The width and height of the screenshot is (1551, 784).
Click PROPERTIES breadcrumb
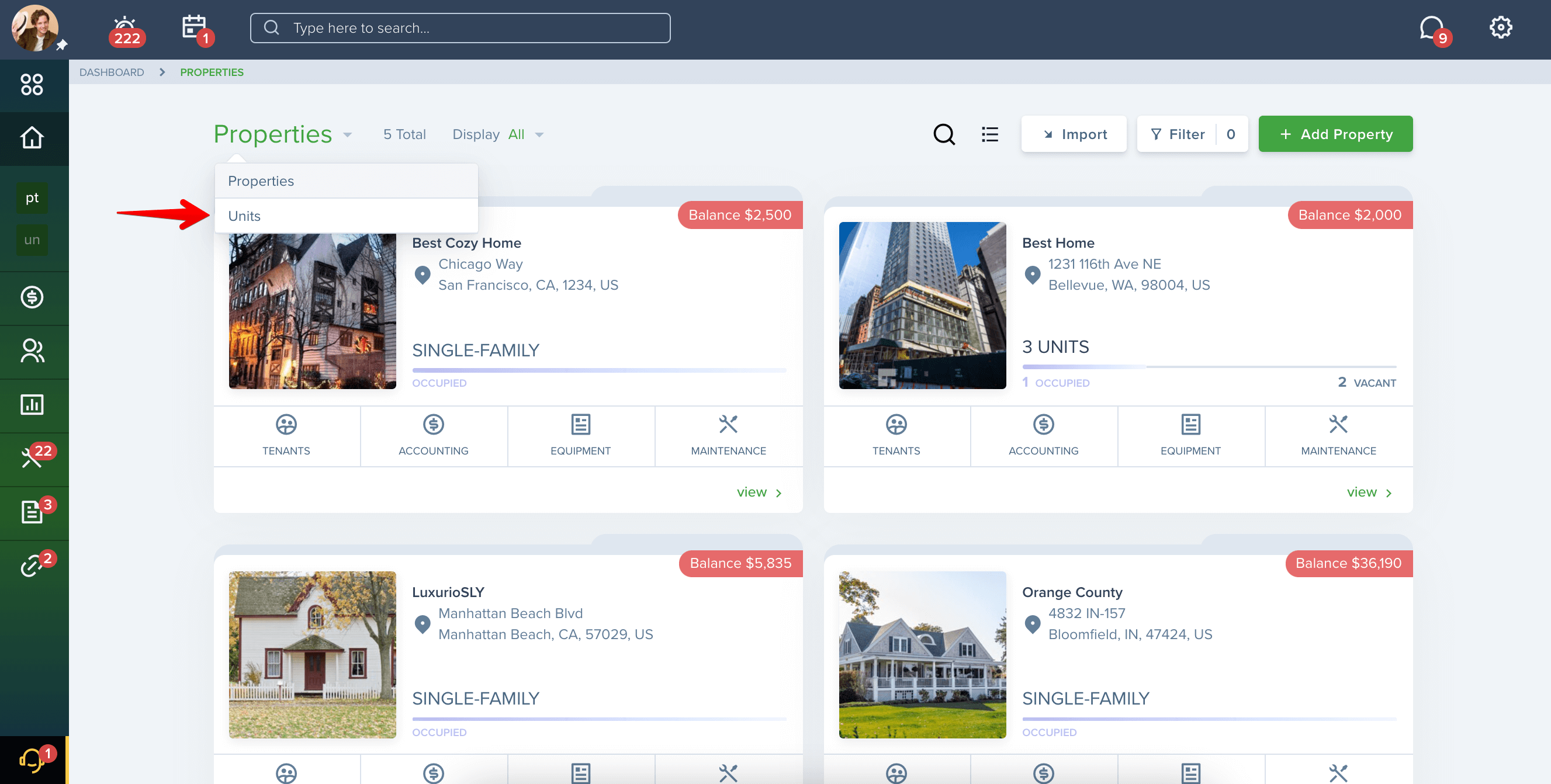[x=212, y=72]
